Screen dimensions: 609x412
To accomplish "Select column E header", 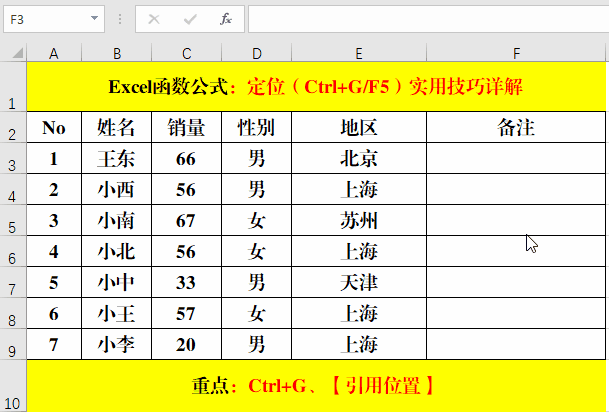I will (359, 53).
